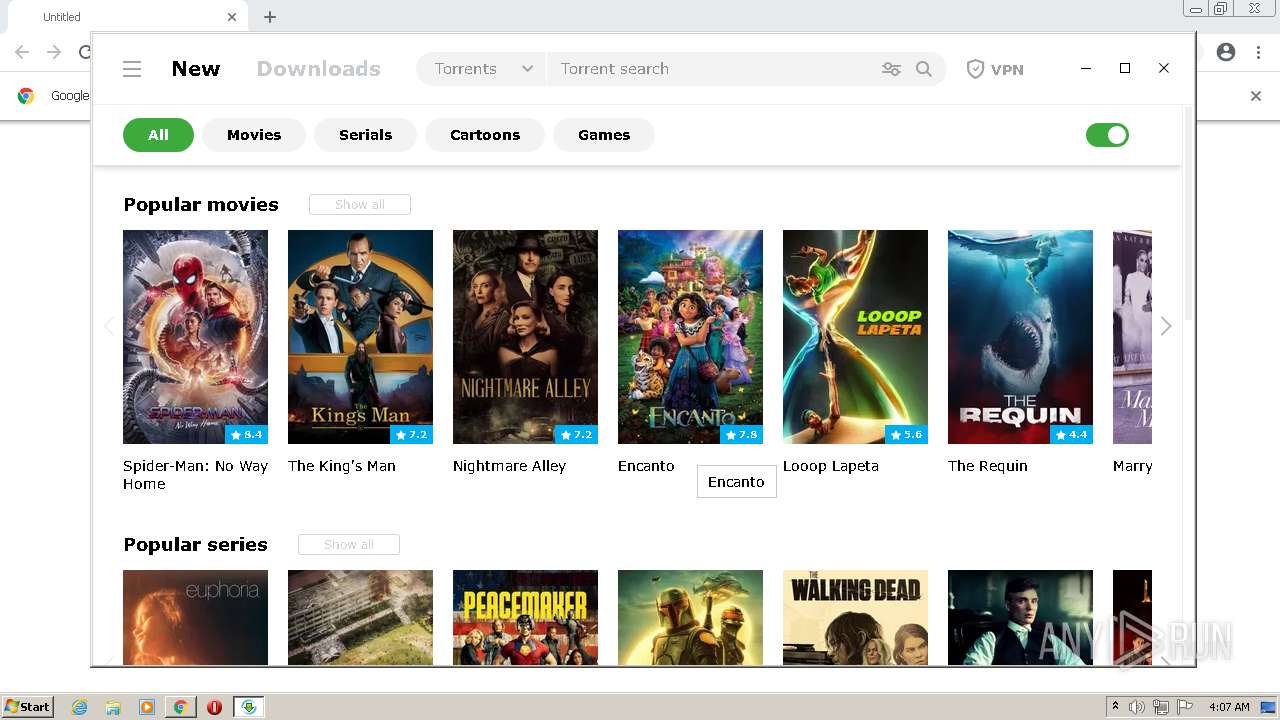Open search filter settings icon
Image resolution: width=1280 pixels, height=720 pixels.
click(891, 69)
